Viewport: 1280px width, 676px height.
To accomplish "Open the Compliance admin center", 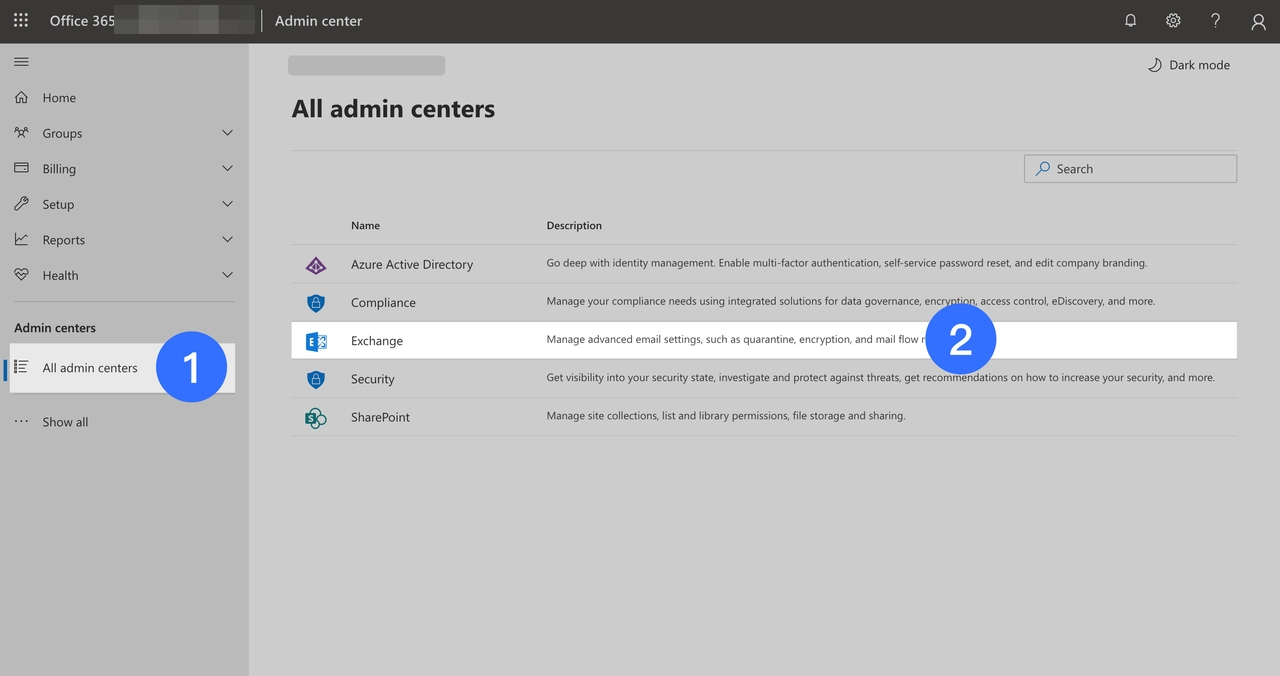I will tap(383, 303).
